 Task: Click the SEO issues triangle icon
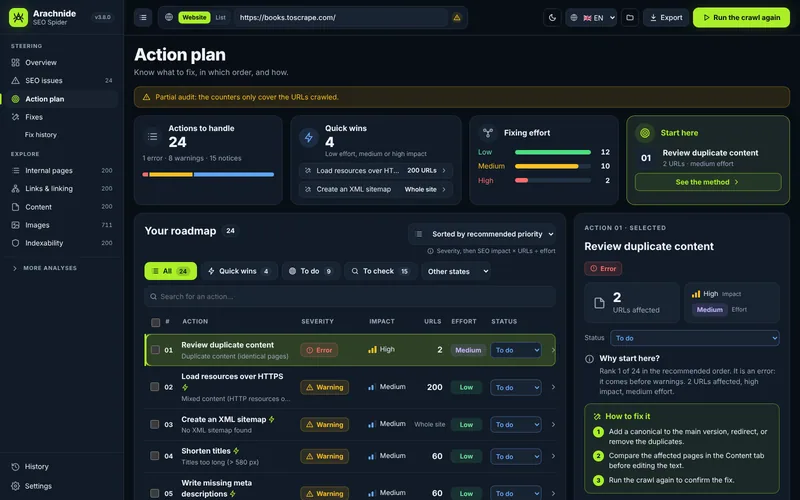pyautogui.click(x=15, y=81)
